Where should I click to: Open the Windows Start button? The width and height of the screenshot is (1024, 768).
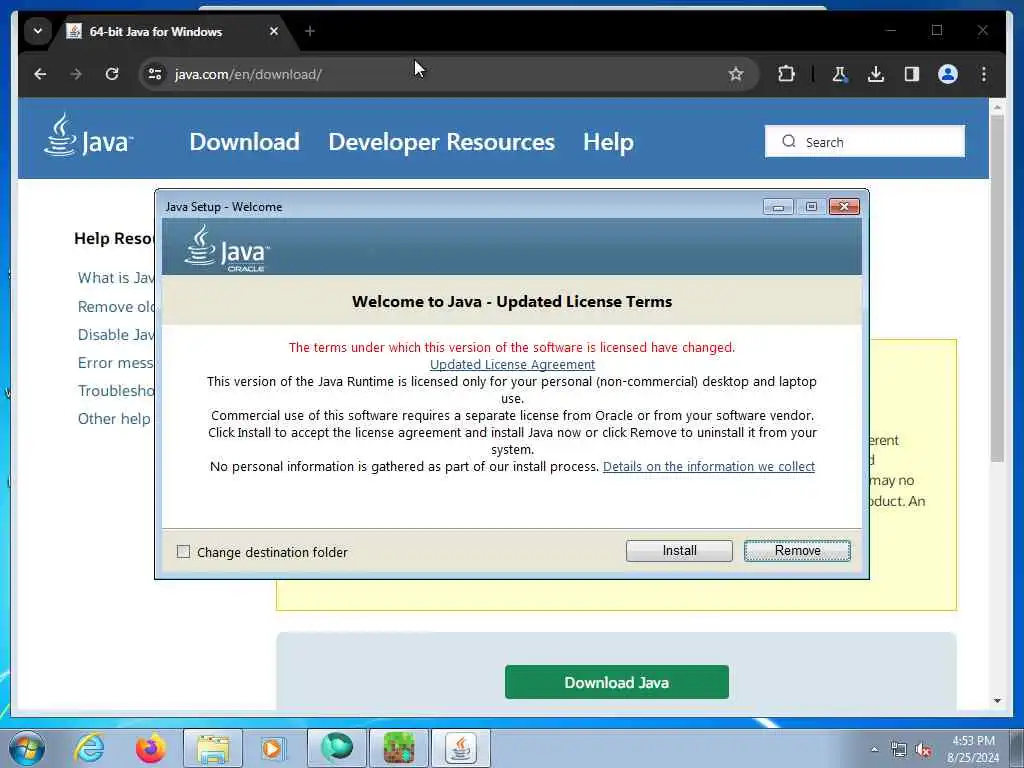click(x=27, y=748)
